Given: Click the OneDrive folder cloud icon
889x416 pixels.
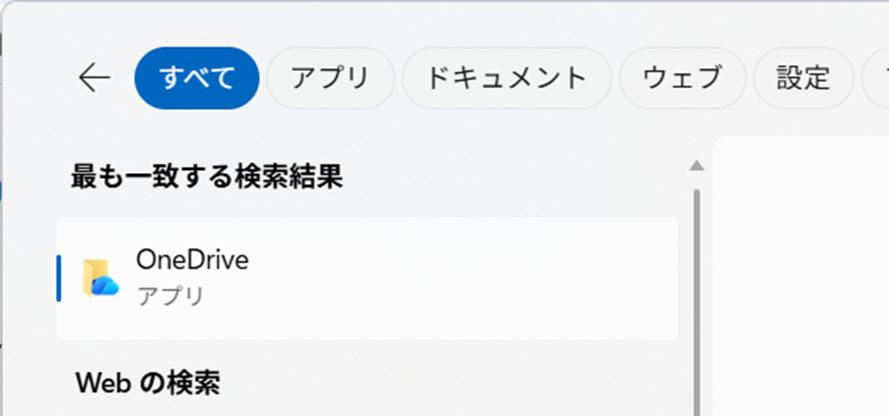Looking at the screenshot, I should point(100,278).
